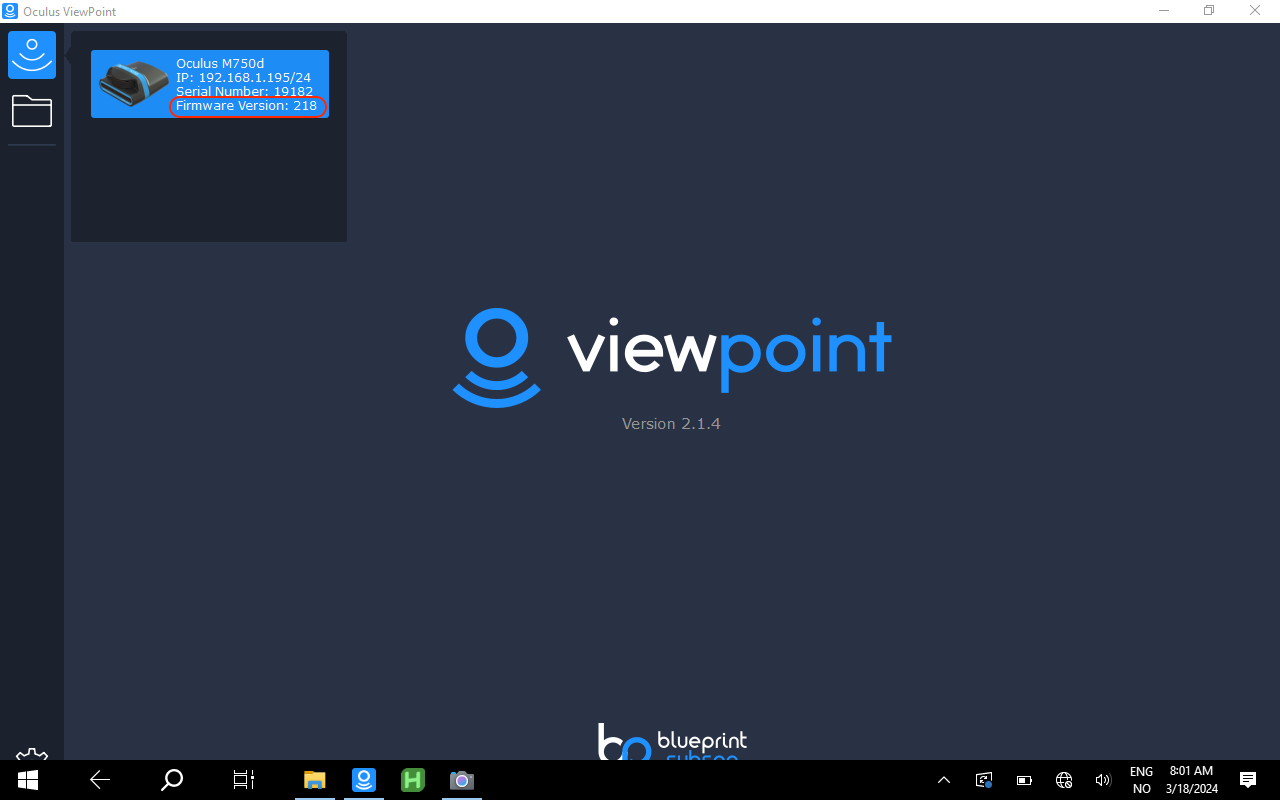Click the Oculus ViewPoint taskbar icon
The height and width of the screenshot is (800, 1280).
[x=364, y=780]
